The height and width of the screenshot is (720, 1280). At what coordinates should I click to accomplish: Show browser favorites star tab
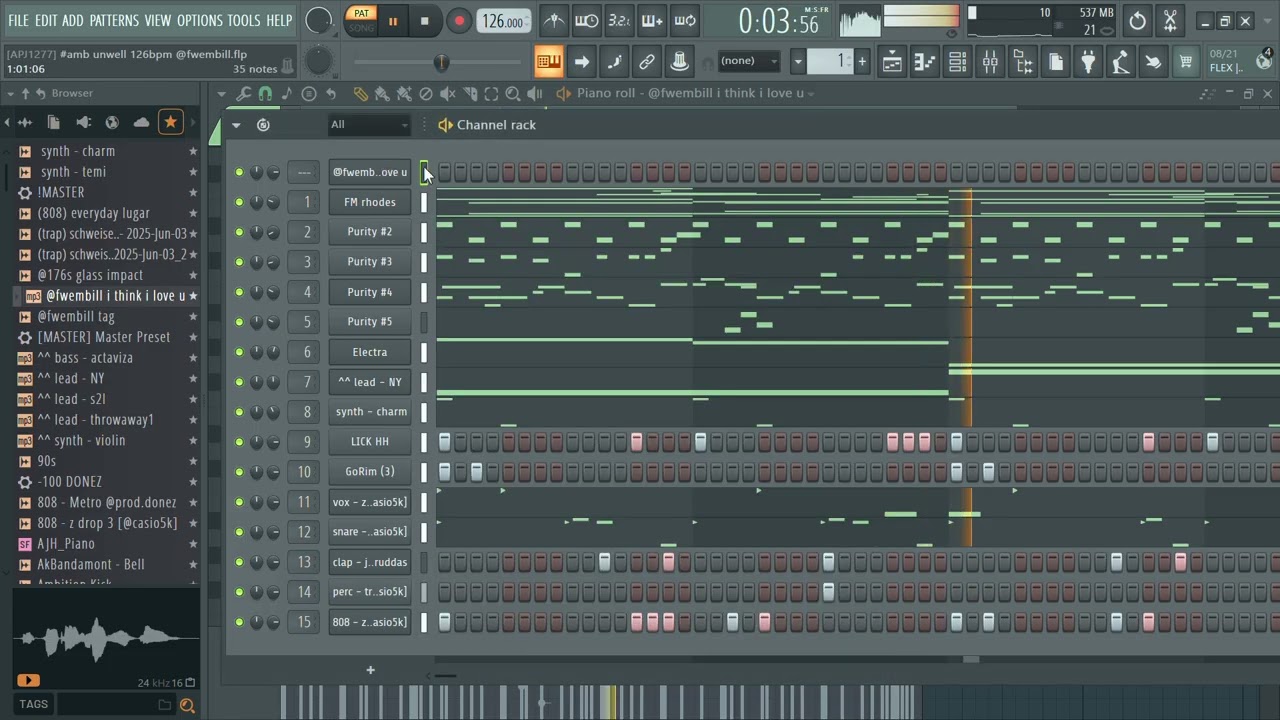tap(170, 122)
